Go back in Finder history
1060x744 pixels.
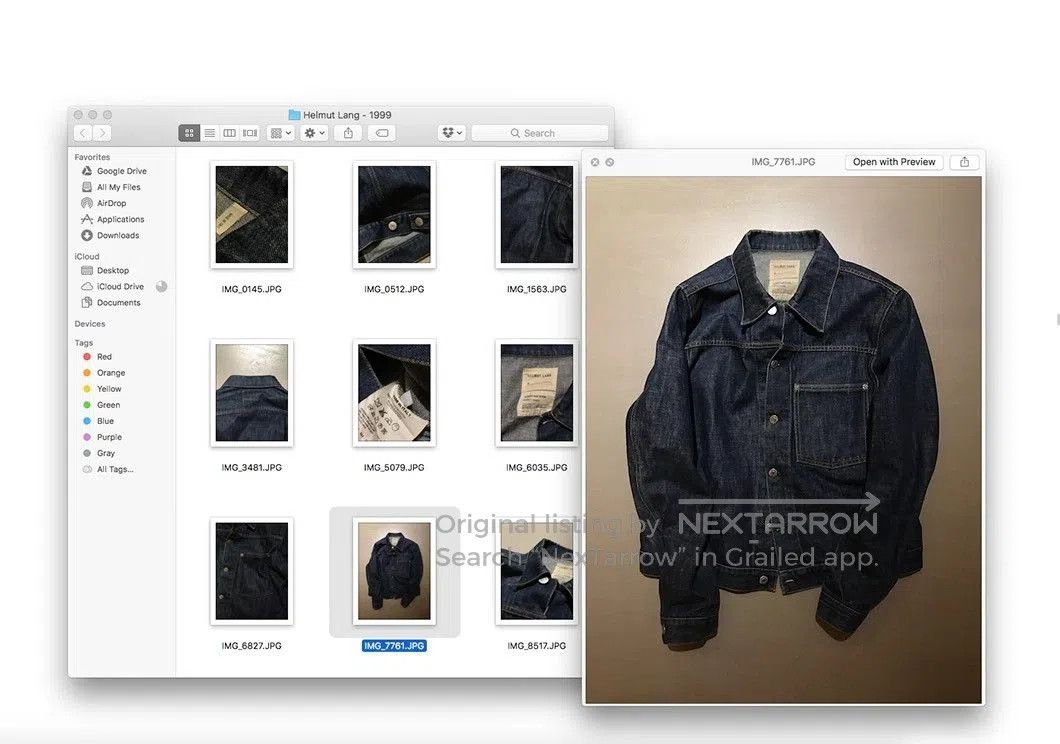(83, 133)
